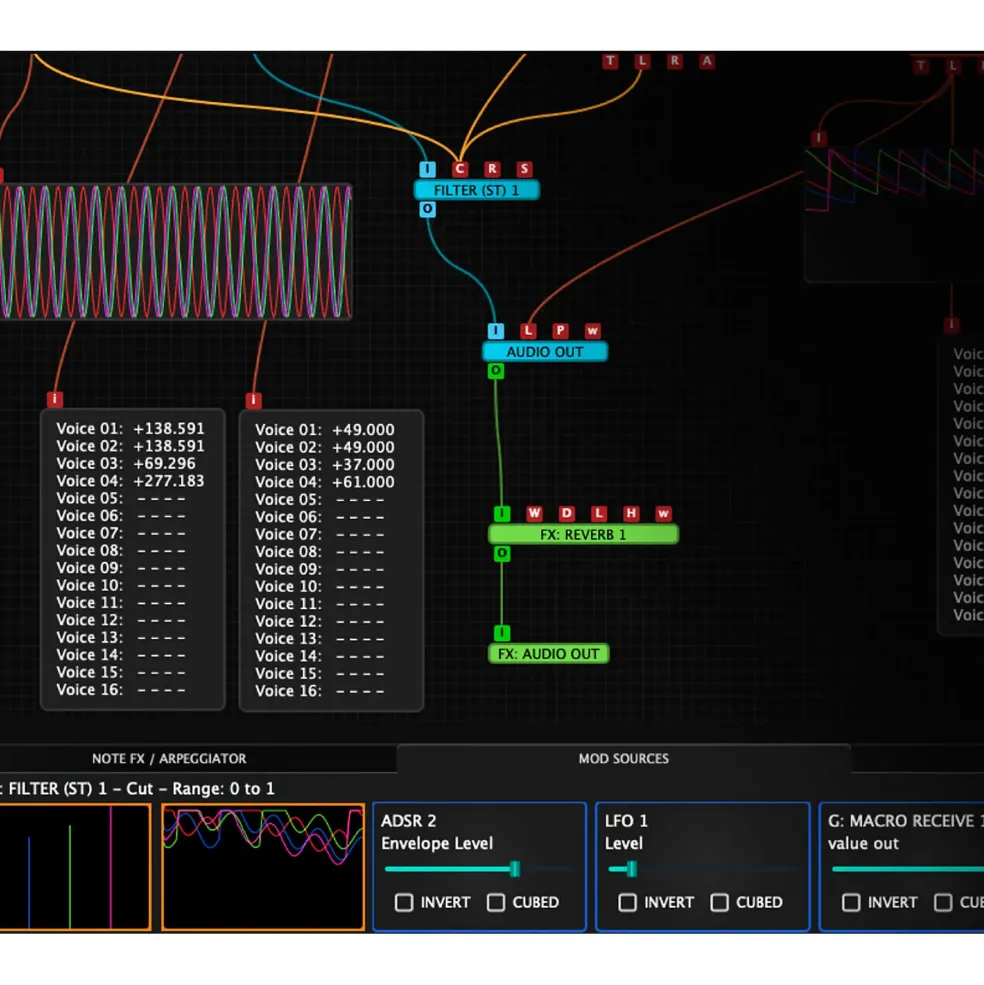Click the 'Voice 01: +138.591' row

(x=130, y=428)
